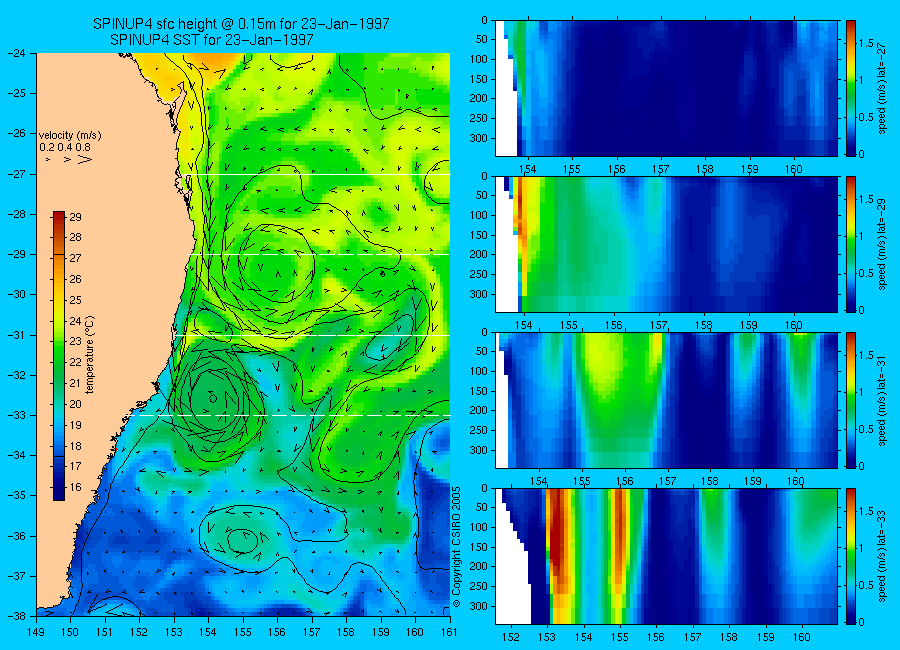
Task: Click the "23" tick on temperature color bar
Action: pos(75,342)
